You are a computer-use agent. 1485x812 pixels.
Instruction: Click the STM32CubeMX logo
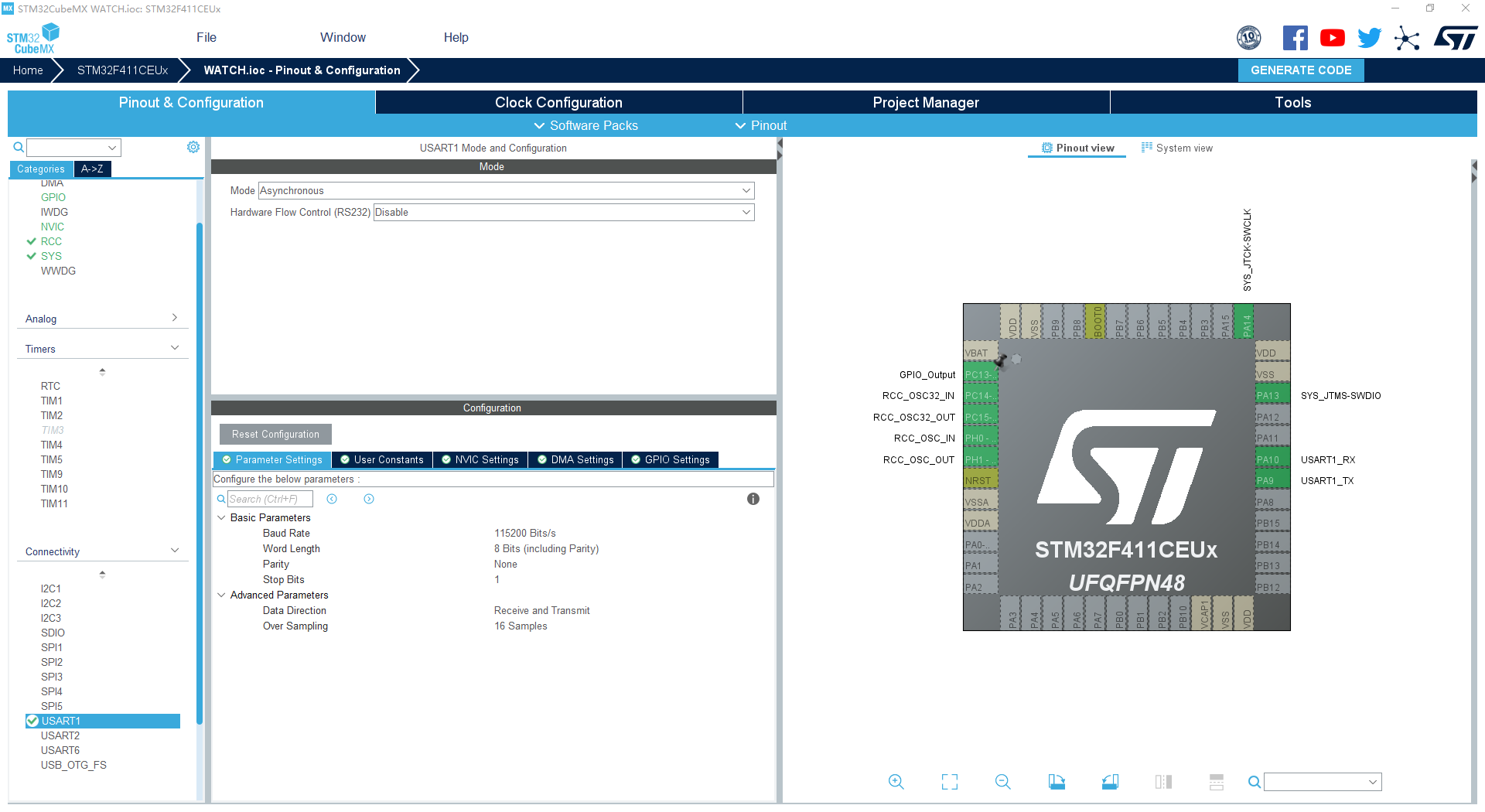point(32,39)
